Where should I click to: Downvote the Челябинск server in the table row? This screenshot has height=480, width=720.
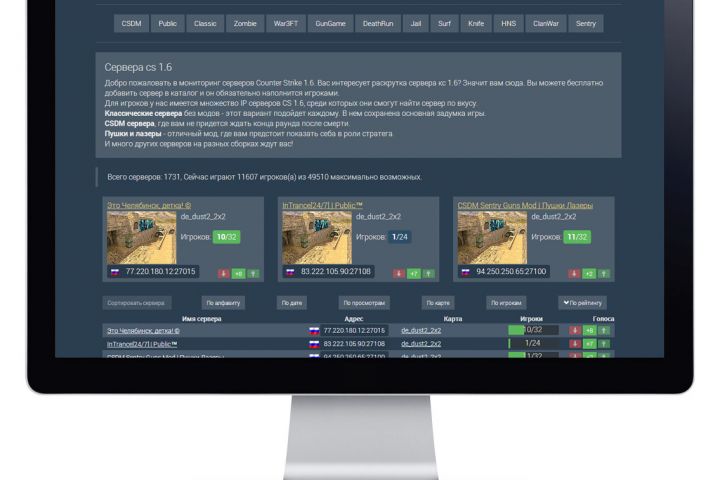point(575,330)
